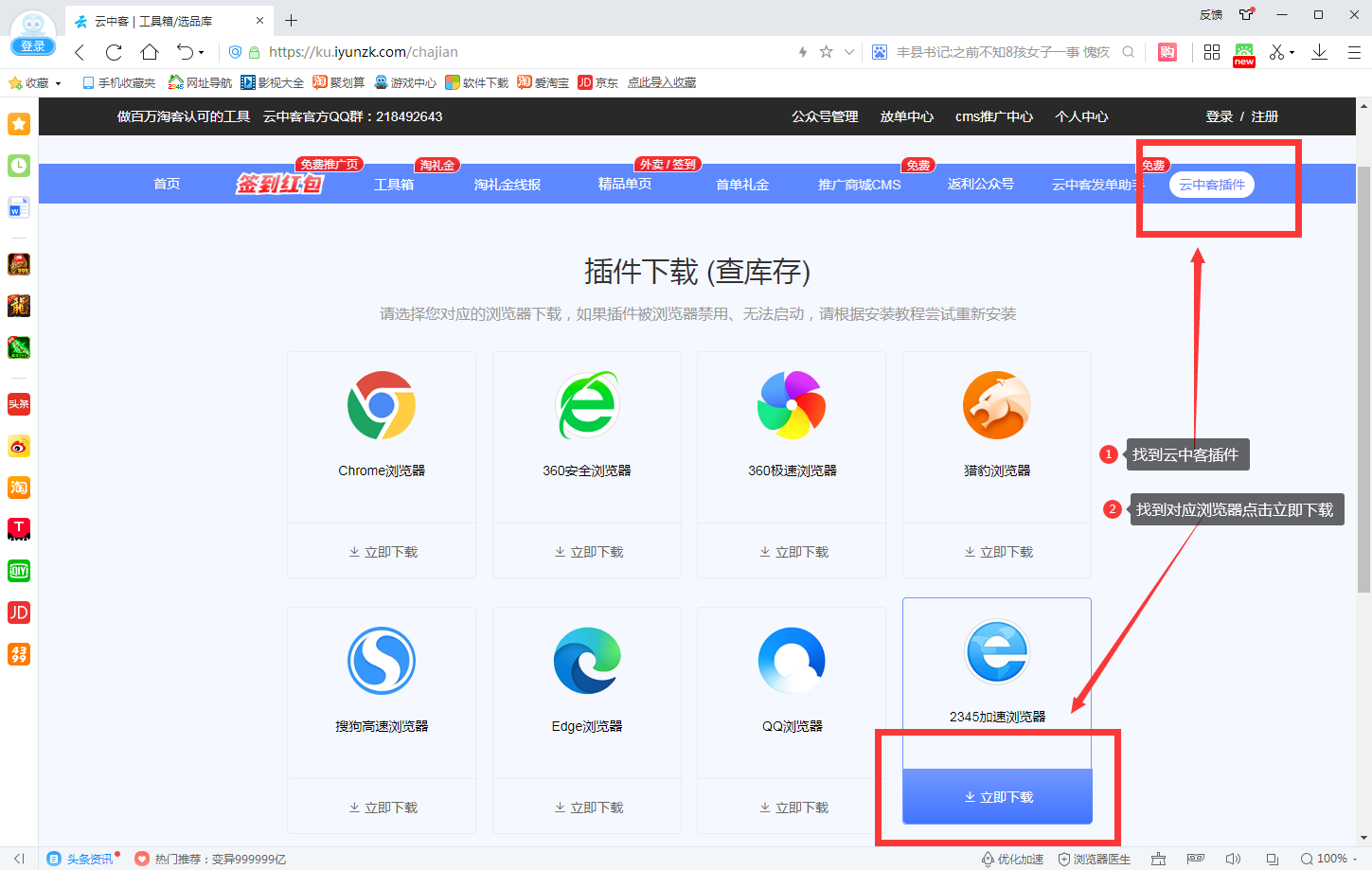Download the QQ浏览器 plugin via 立即下载

point(793,807)
